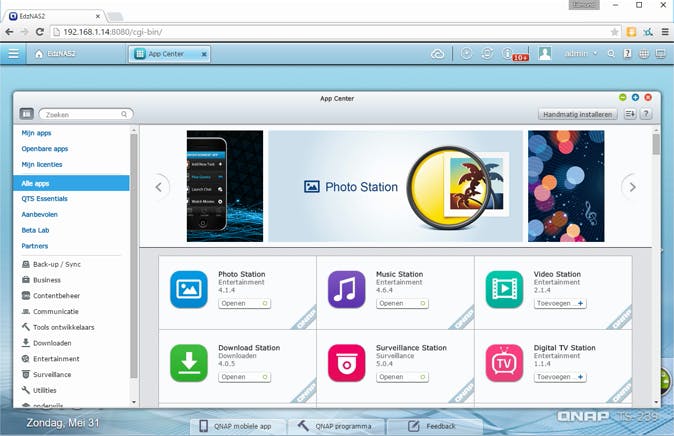Viewport: 674px width, 436px height.
Task: Select Mijn licenties in sidebar
Action: click(x=42, y=165)
